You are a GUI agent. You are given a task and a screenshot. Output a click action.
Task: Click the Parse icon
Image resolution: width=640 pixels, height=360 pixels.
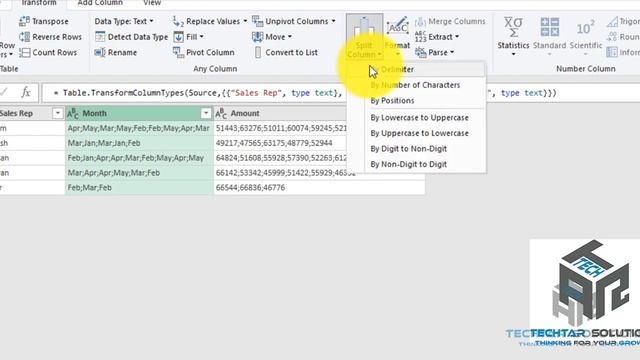pos(420,52)
